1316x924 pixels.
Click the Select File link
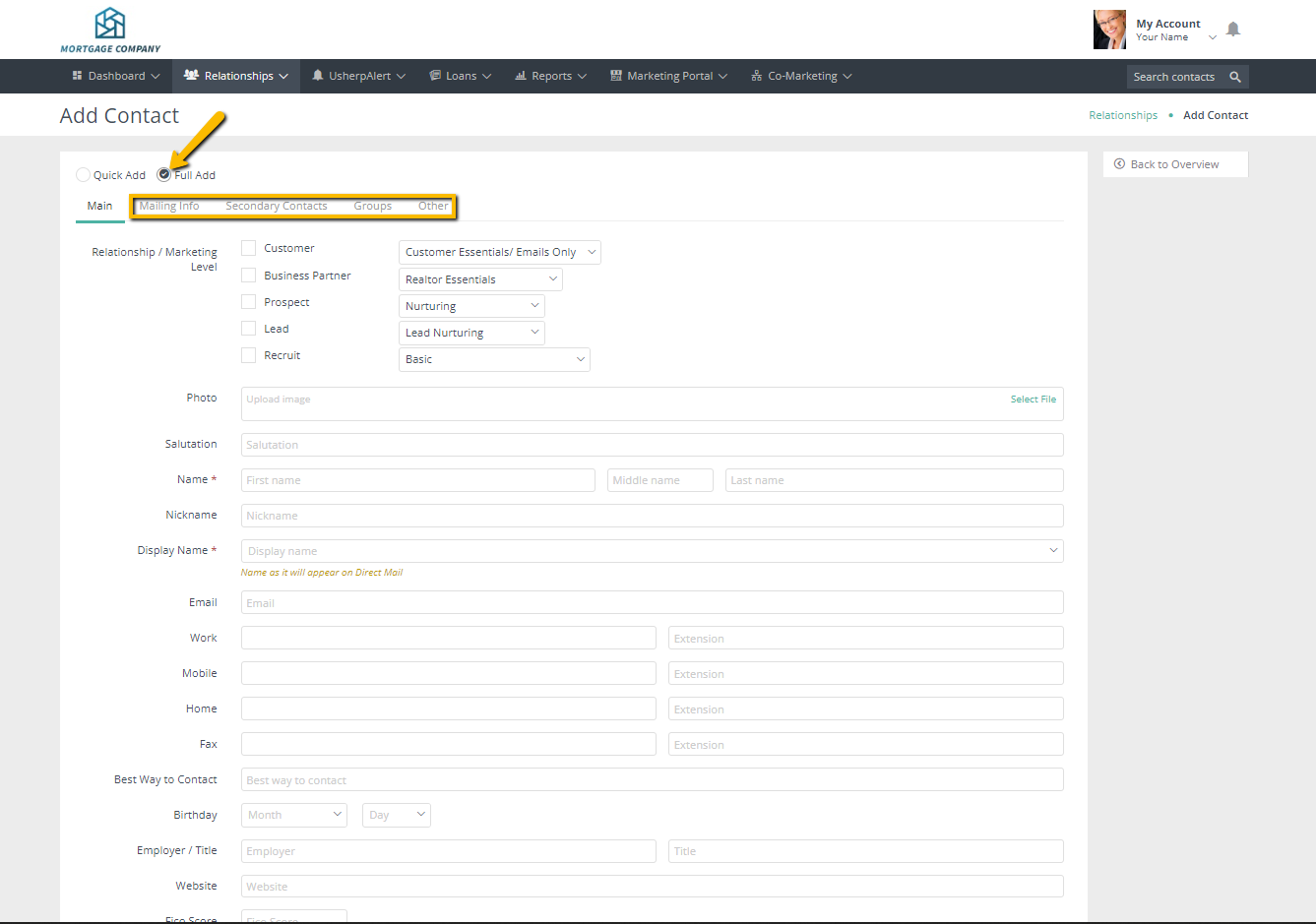click(1033, 400)
